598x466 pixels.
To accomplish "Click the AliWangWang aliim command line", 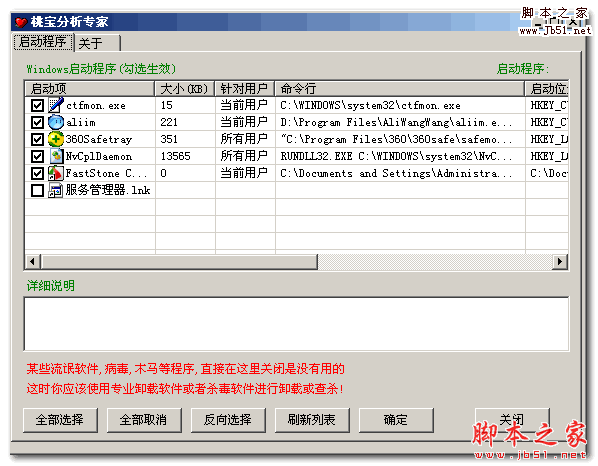I will coord(396,122).
